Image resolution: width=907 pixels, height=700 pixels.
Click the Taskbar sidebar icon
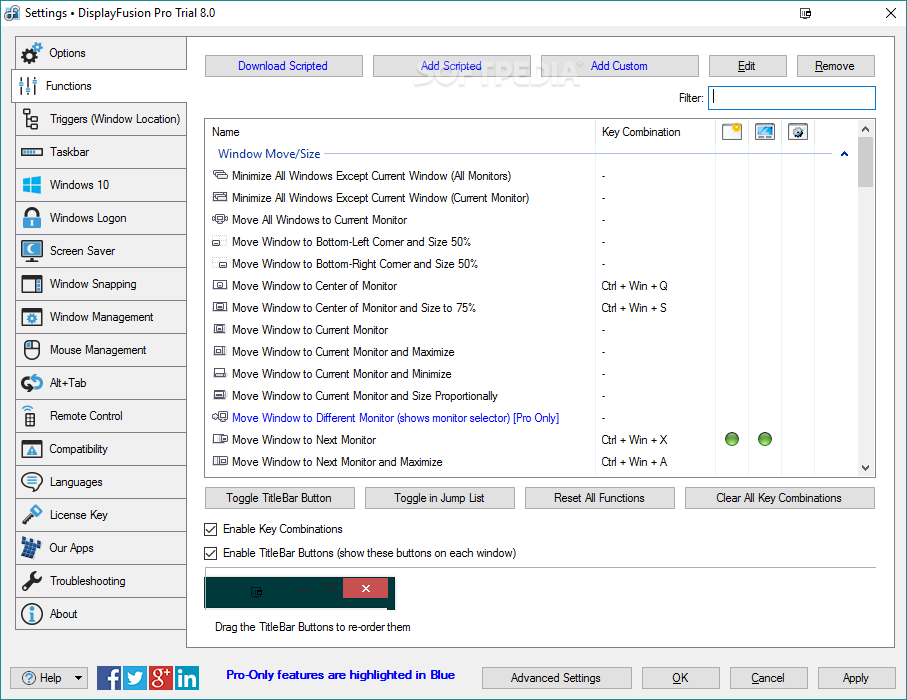pos(32,152)
